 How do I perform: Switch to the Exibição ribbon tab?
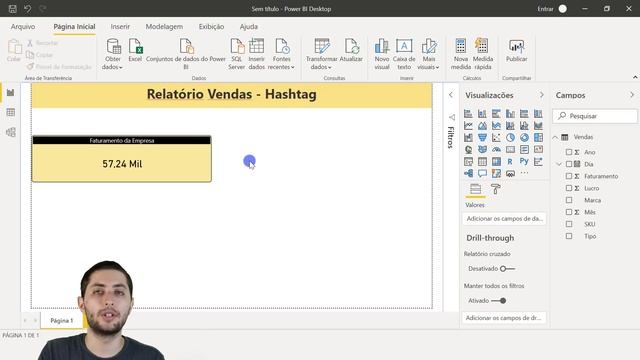coord(211,27)
